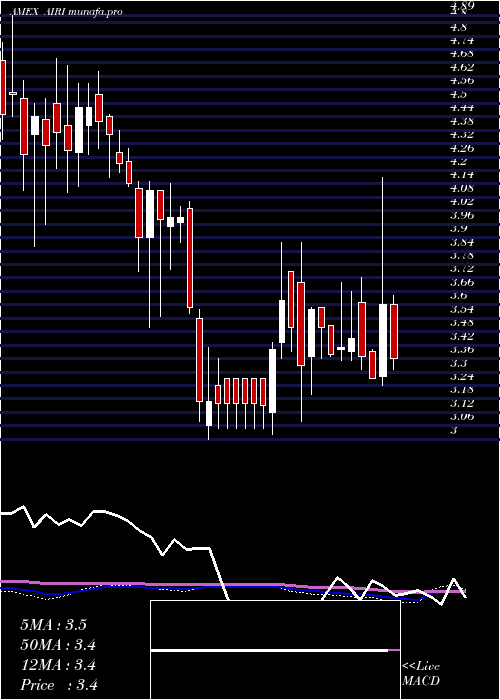This screenshot has height=700, width=500.
Task: Click the 4.08 price axis label
Action: pos(462,188)
